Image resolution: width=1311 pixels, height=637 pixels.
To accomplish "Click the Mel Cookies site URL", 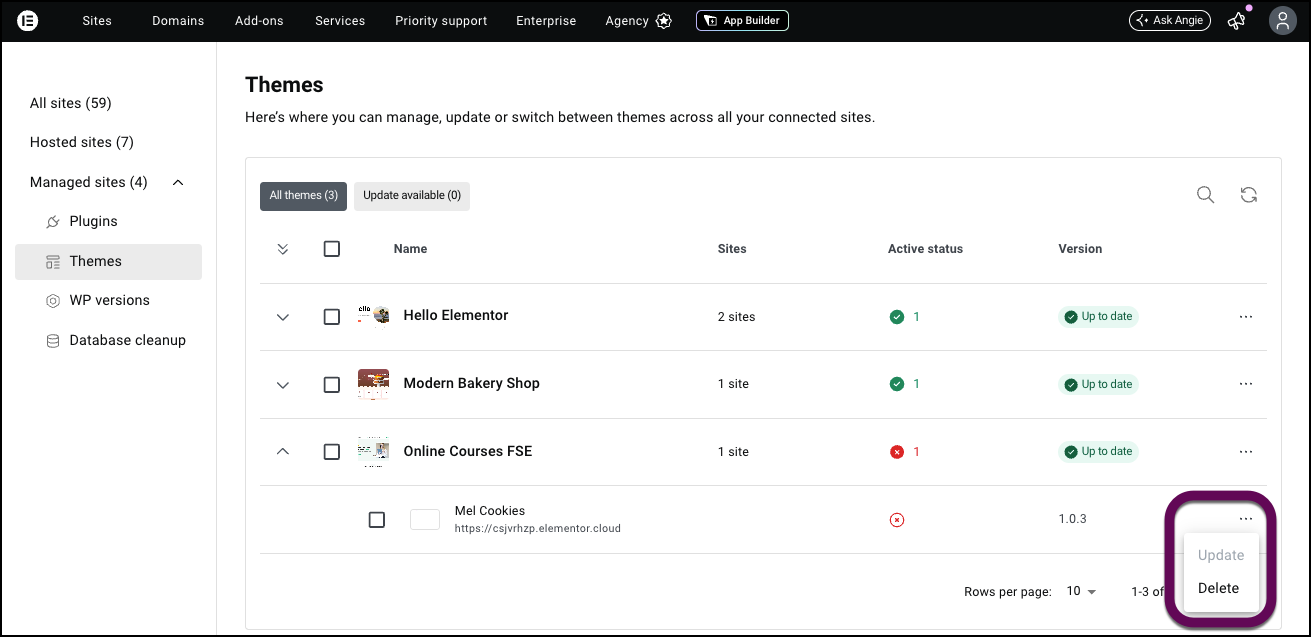I will (537, 529).
